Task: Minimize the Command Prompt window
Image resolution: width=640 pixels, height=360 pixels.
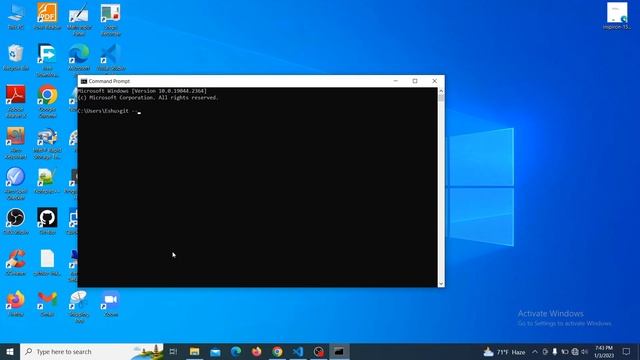Action: click(396, 81)
